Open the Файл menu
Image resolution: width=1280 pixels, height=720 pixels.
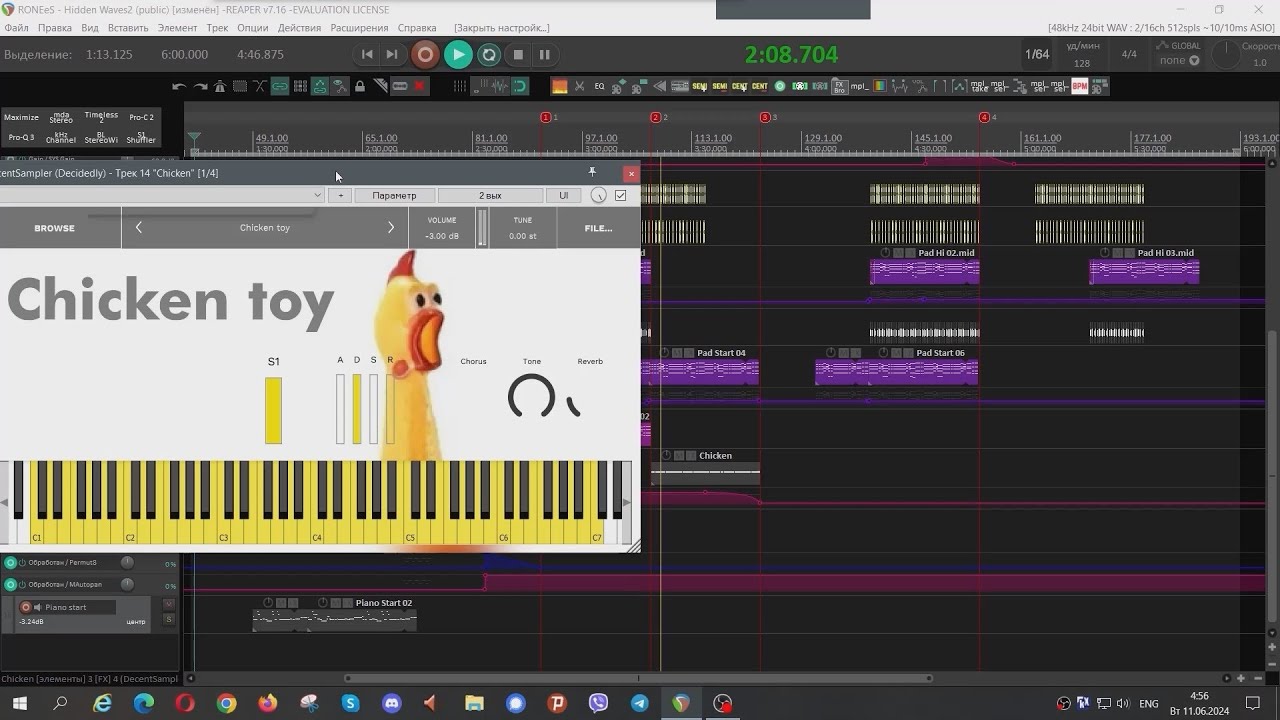(16, 28)
